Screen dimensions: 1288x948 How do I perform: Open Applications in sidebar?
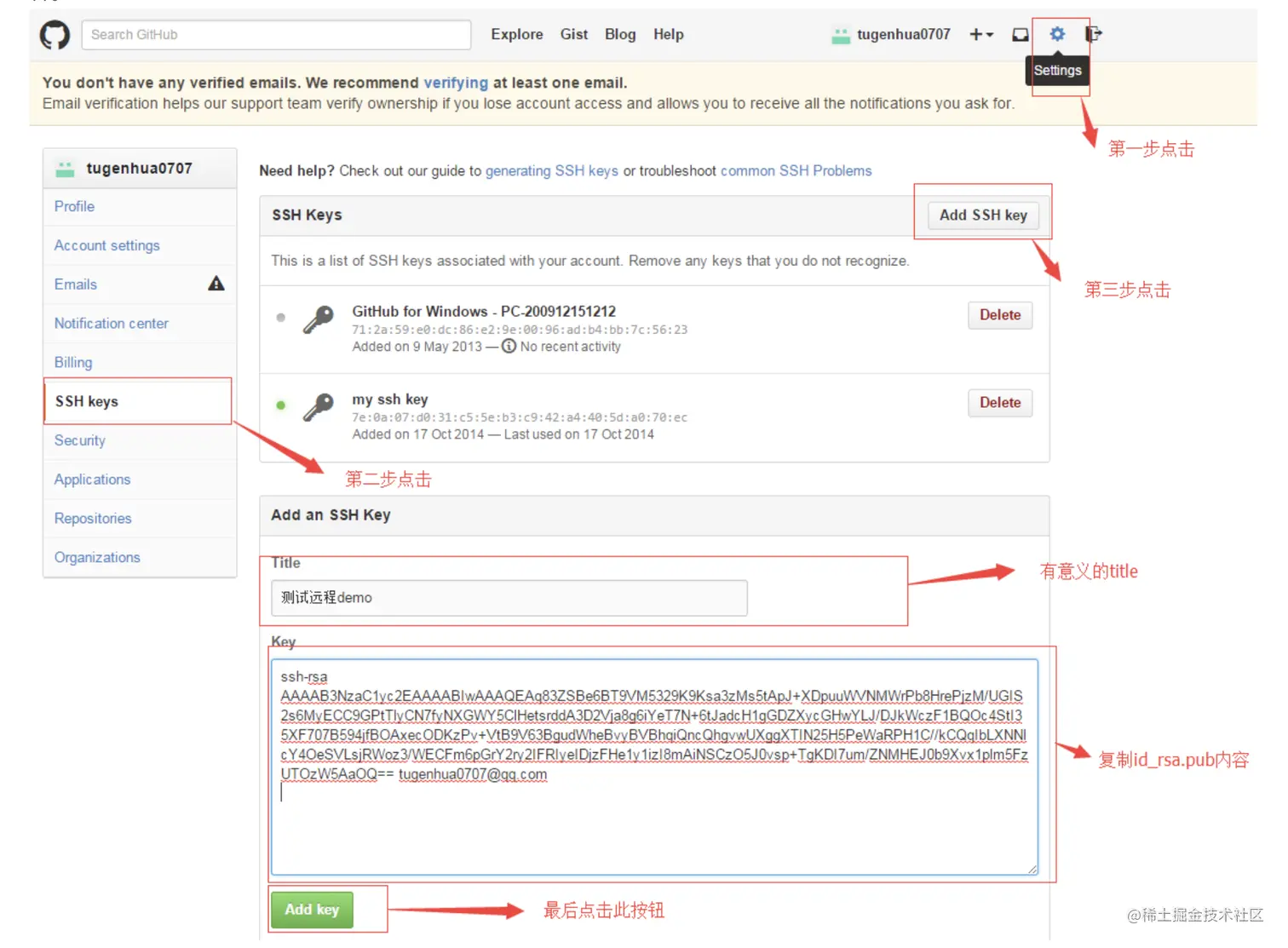point(140,480)
